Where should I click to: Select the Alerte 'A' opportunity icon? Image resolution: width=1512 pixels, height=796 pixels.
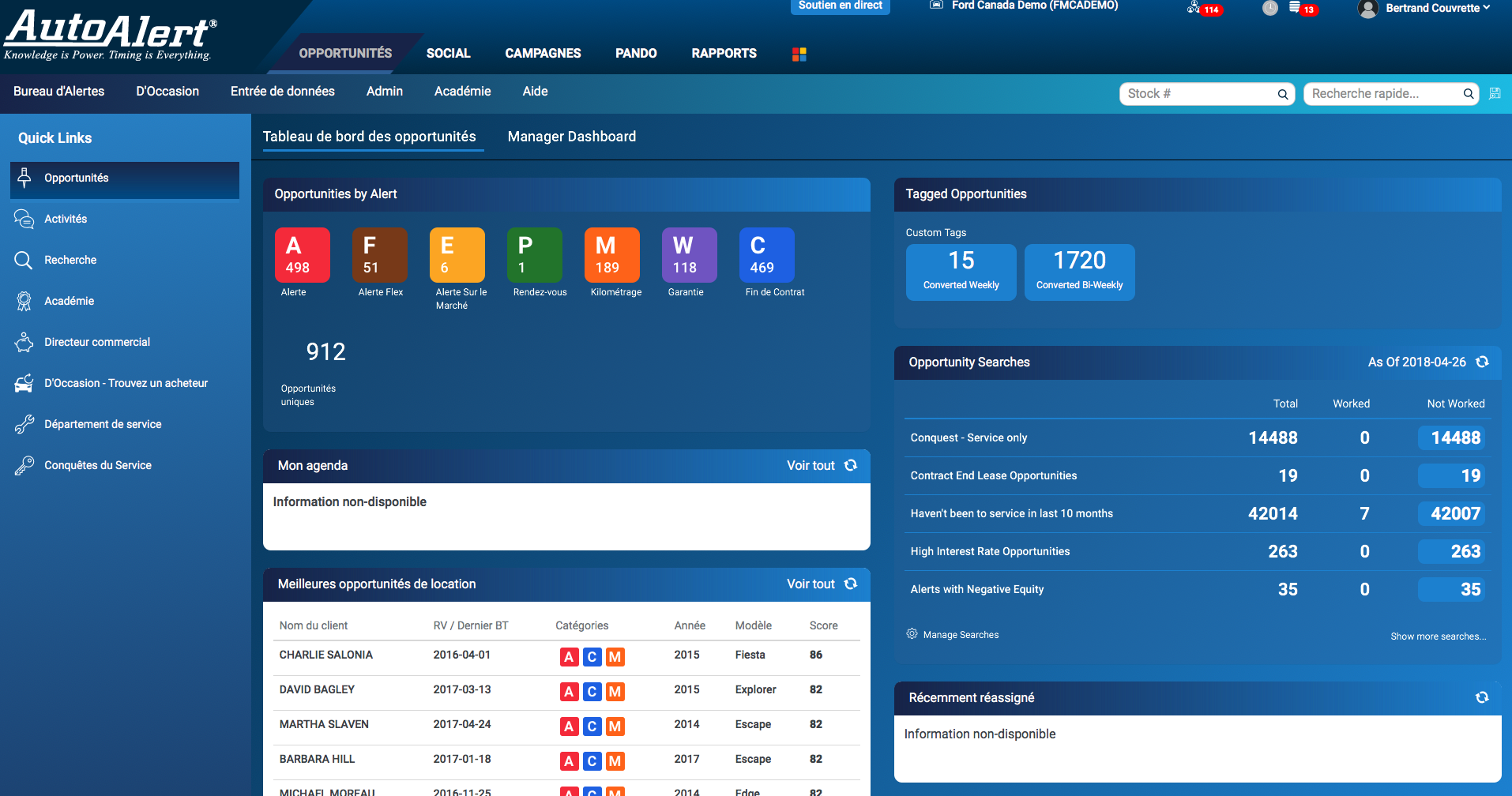click(x=301, y=255)
